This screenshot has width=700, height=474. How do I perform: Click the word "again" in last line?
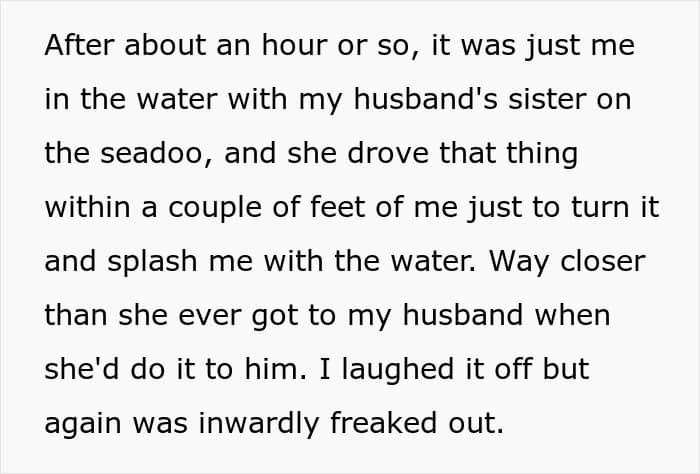(79, 424)
